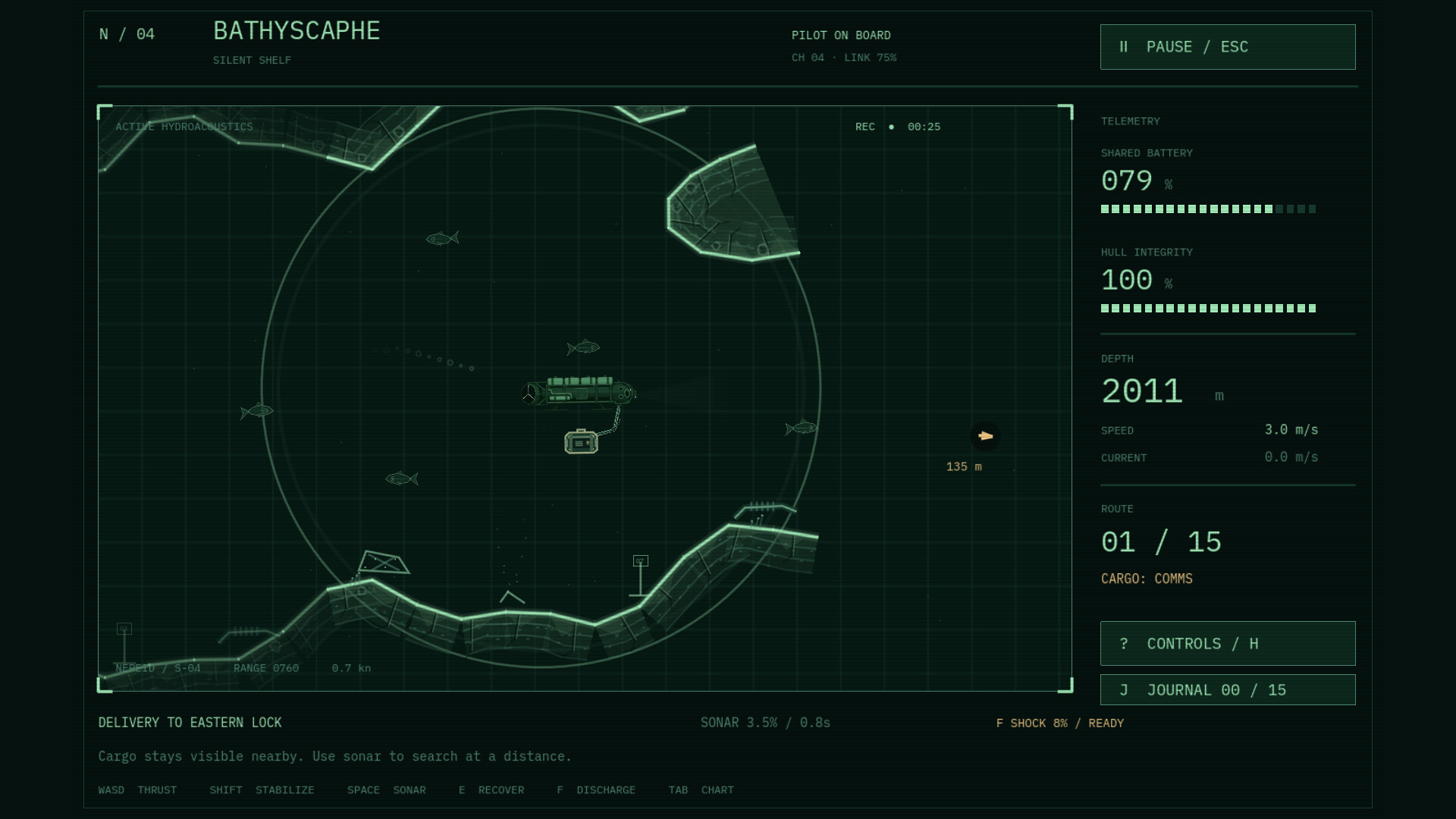Click the PAUSE / ESC button
Image resolution: width=1456 pixels, height=819 pixels.
pos(1228,47)
